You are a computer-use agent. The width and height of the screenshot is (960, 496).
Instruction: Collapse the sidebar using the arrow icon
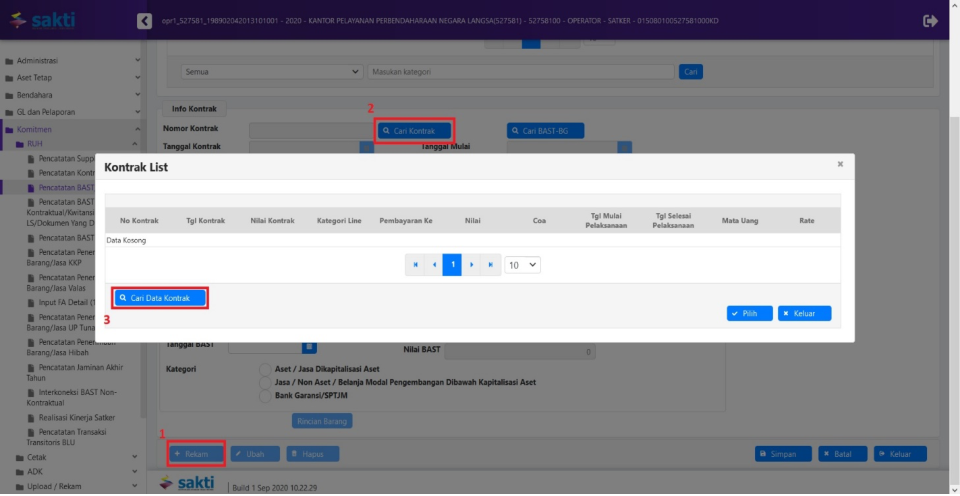click(145, 21)
